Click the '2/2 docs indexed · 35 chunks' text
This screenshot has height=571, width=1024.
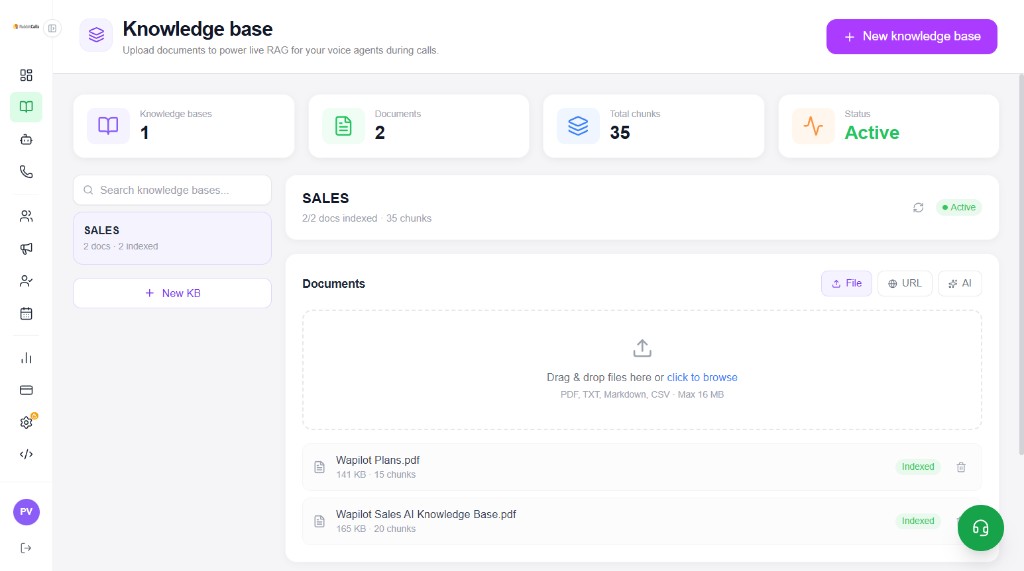click(366, 218)
